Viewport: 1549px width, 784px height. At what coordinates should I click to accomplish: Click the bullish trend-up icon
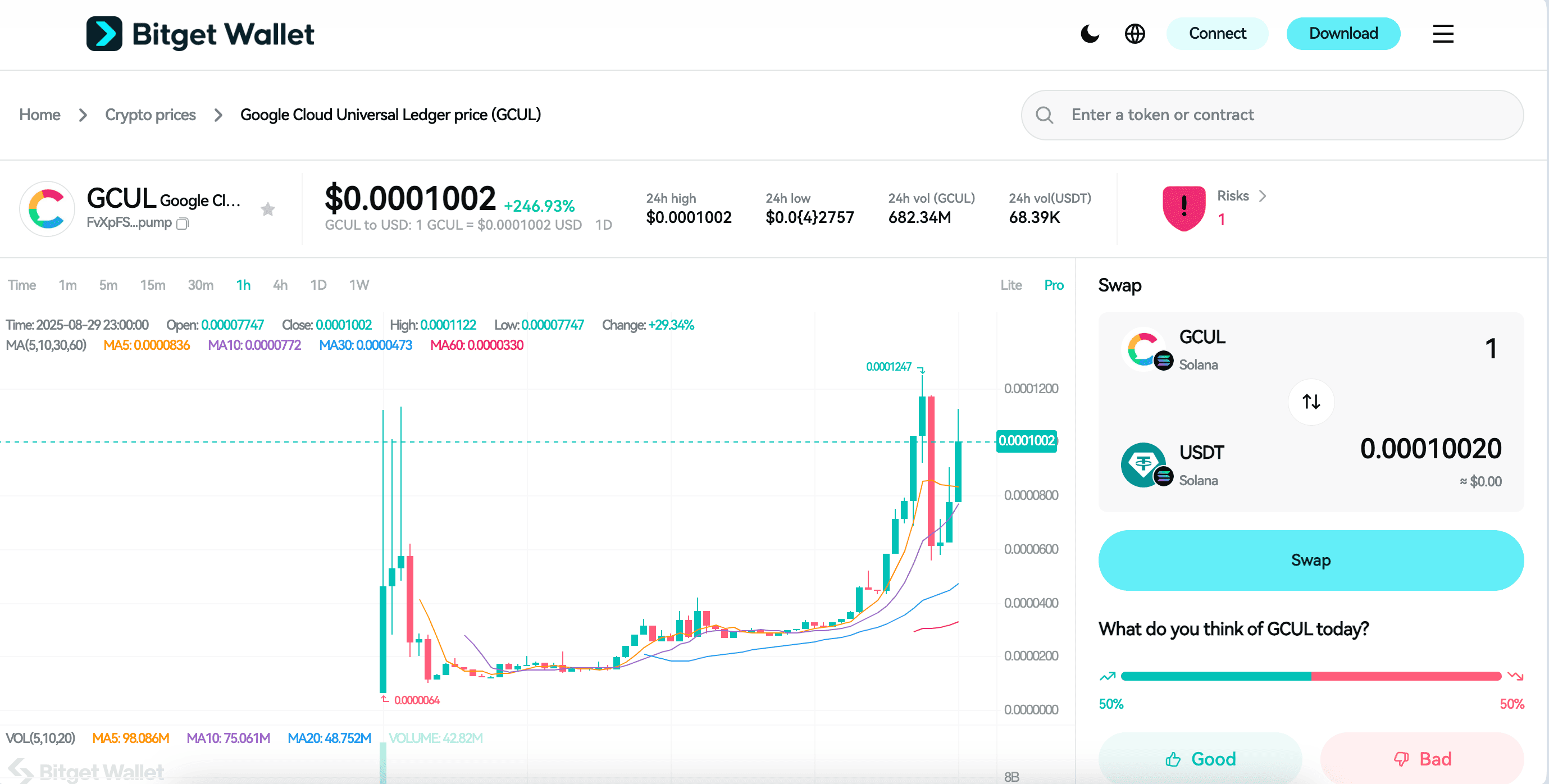[1108, 676]
